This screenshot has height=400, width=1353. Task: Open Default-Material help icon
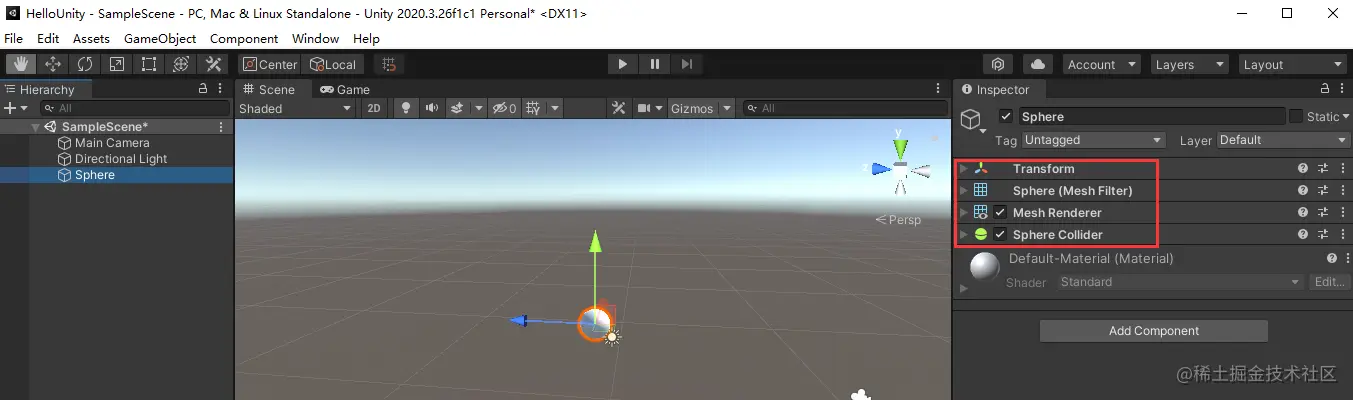click(1331, 258)
